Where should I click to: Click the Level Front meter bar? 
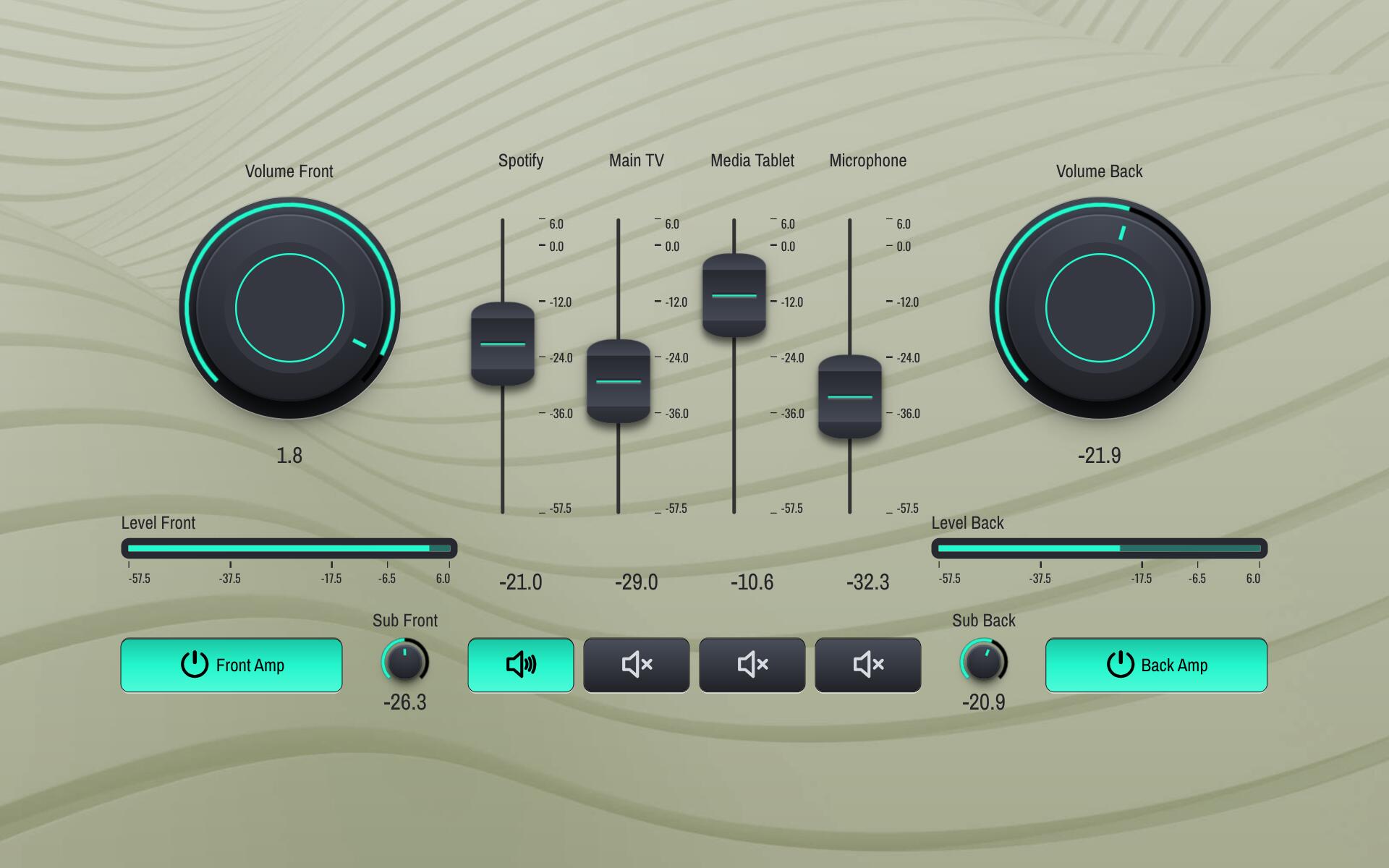click(289, 548)
